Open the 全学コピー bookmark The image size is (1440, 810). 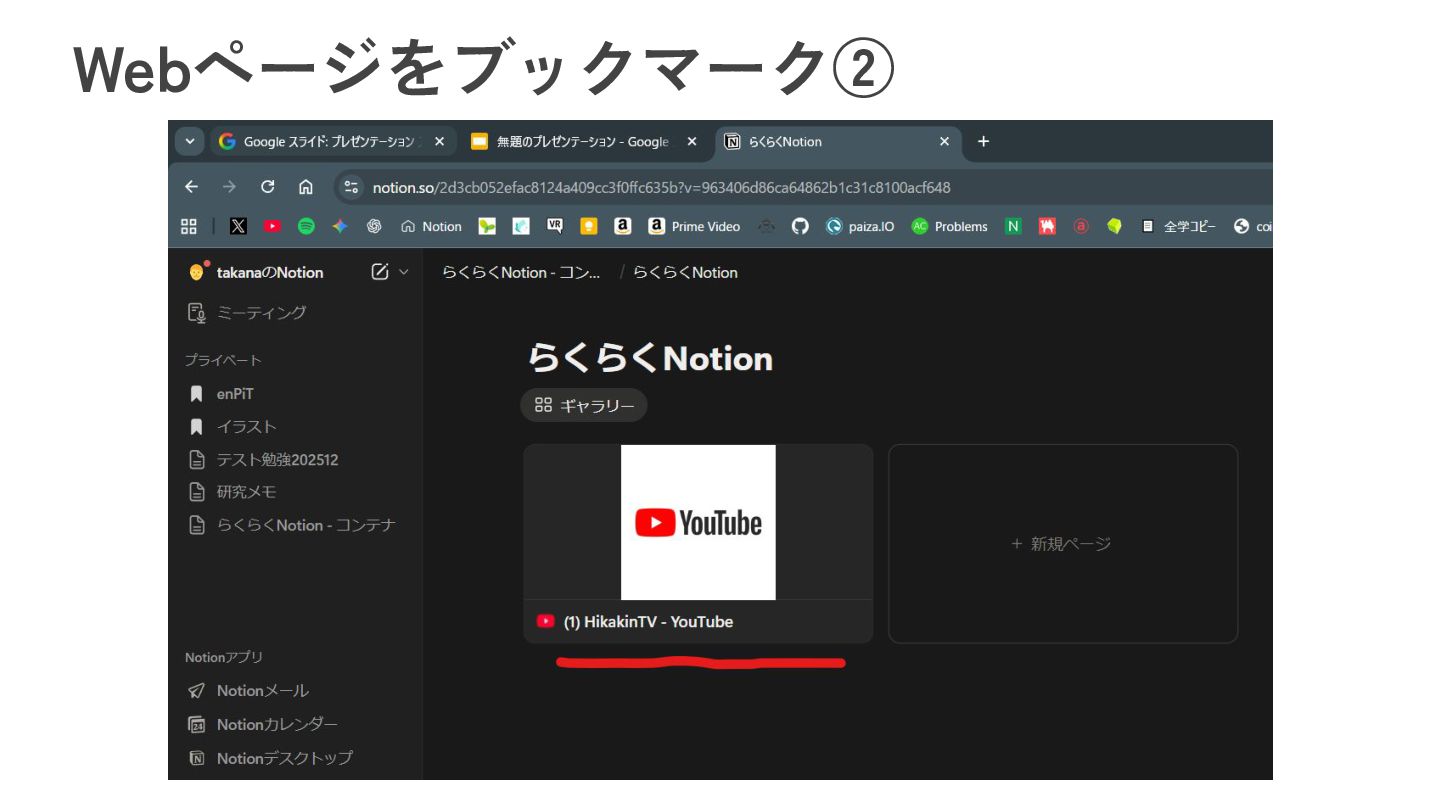click(1179, 227)
